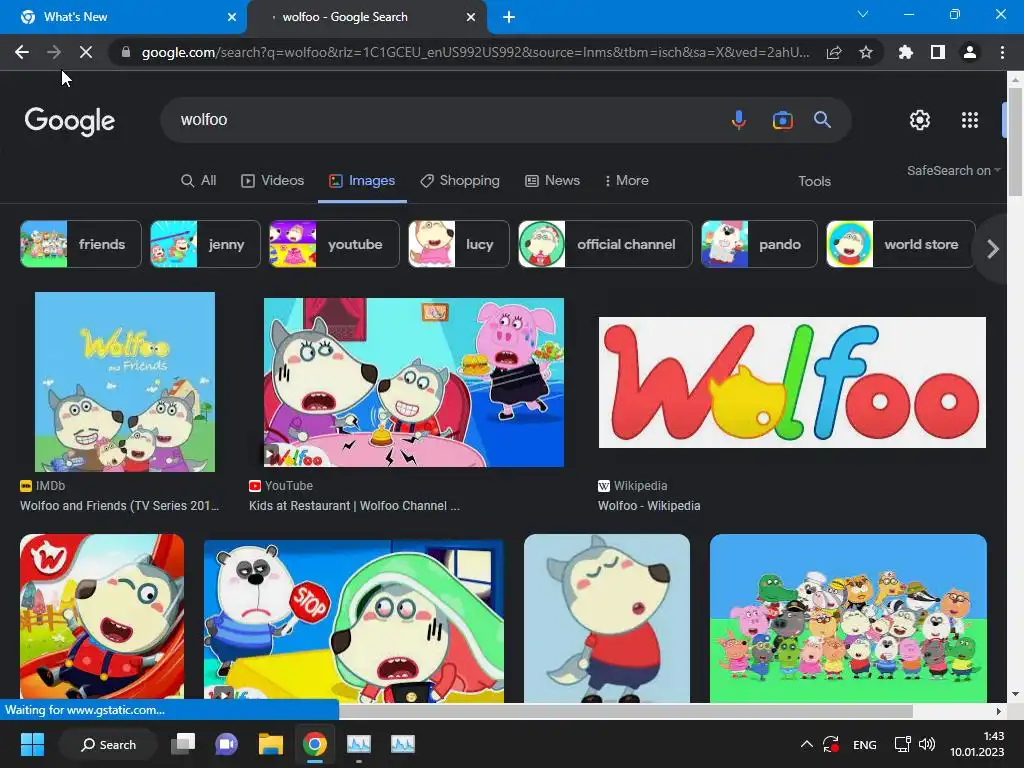Switch to the Videos tab

(x=272, y=180)
